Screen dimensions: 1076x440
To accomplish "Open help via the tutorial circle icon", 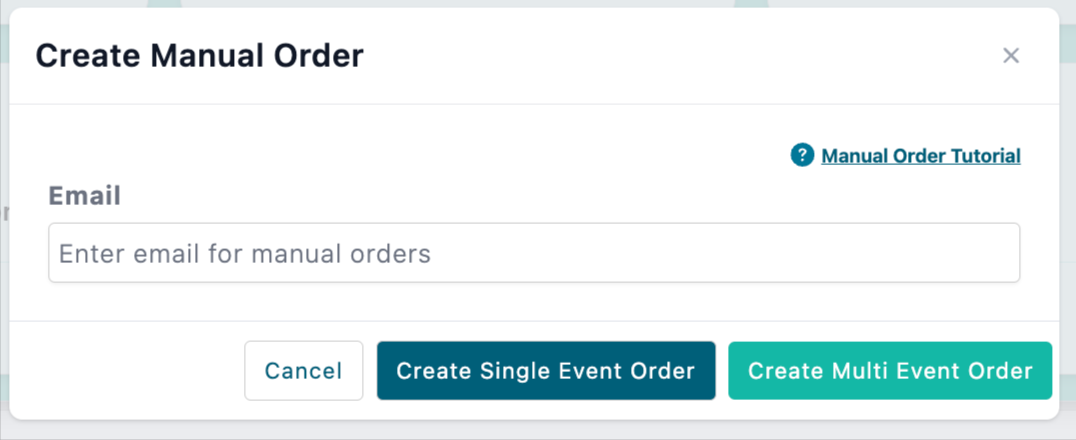I will pos(802,155).
